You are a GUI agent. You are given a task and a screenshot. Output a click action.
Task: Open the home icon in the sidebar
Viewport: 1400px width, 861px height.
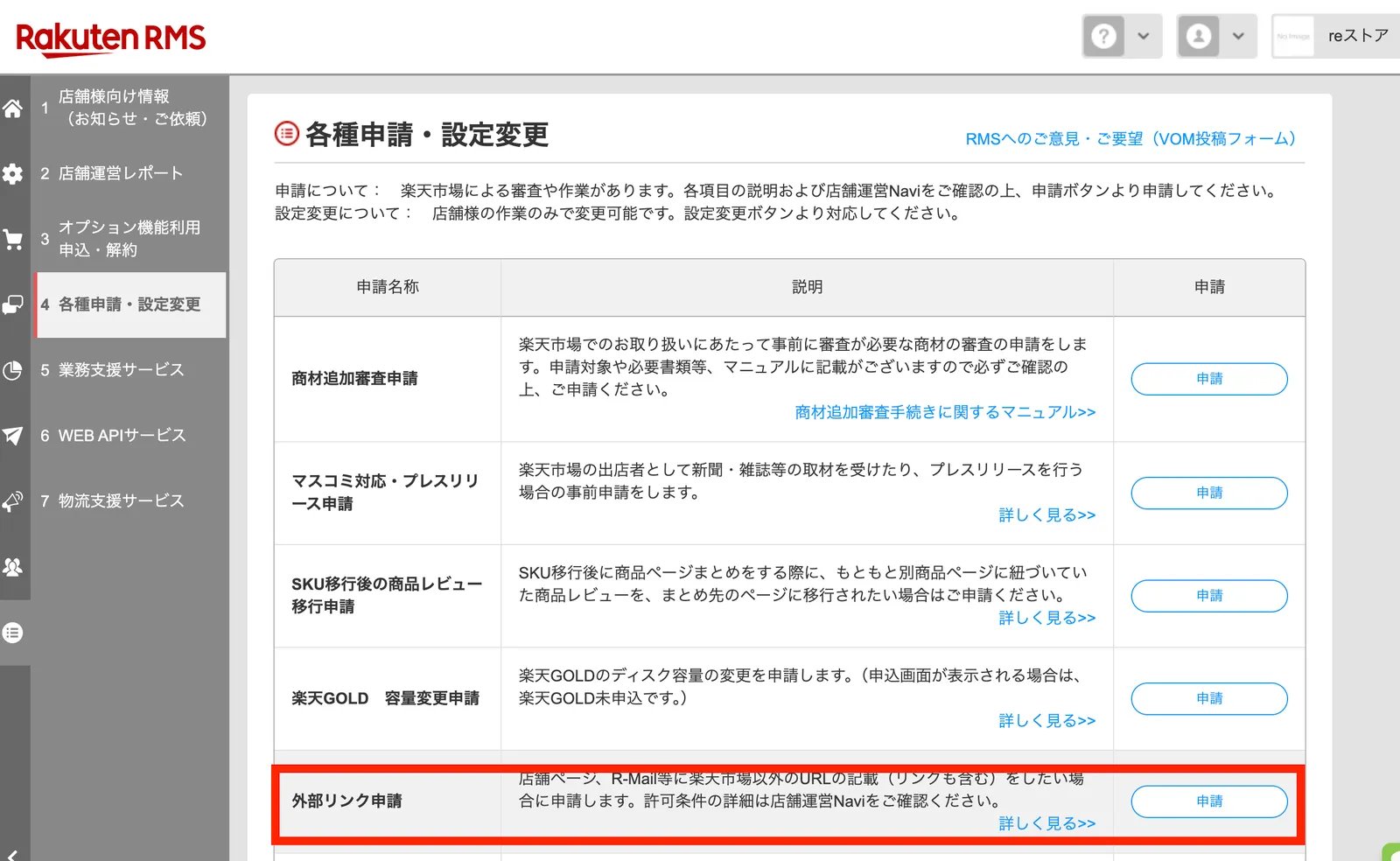click(12, 108)
